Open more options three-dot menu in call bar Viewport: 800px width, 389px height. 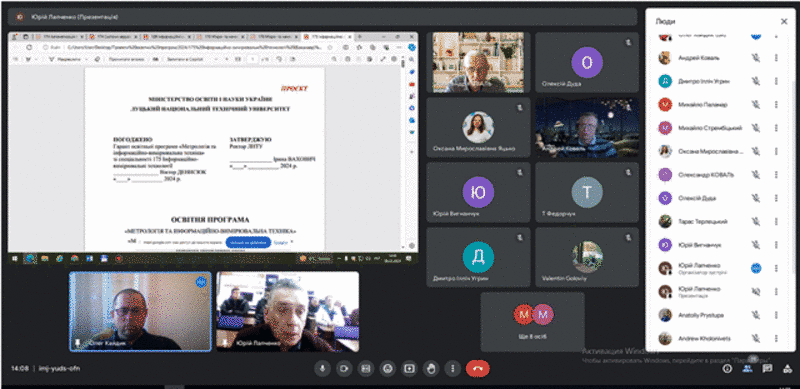click(453, 368)
